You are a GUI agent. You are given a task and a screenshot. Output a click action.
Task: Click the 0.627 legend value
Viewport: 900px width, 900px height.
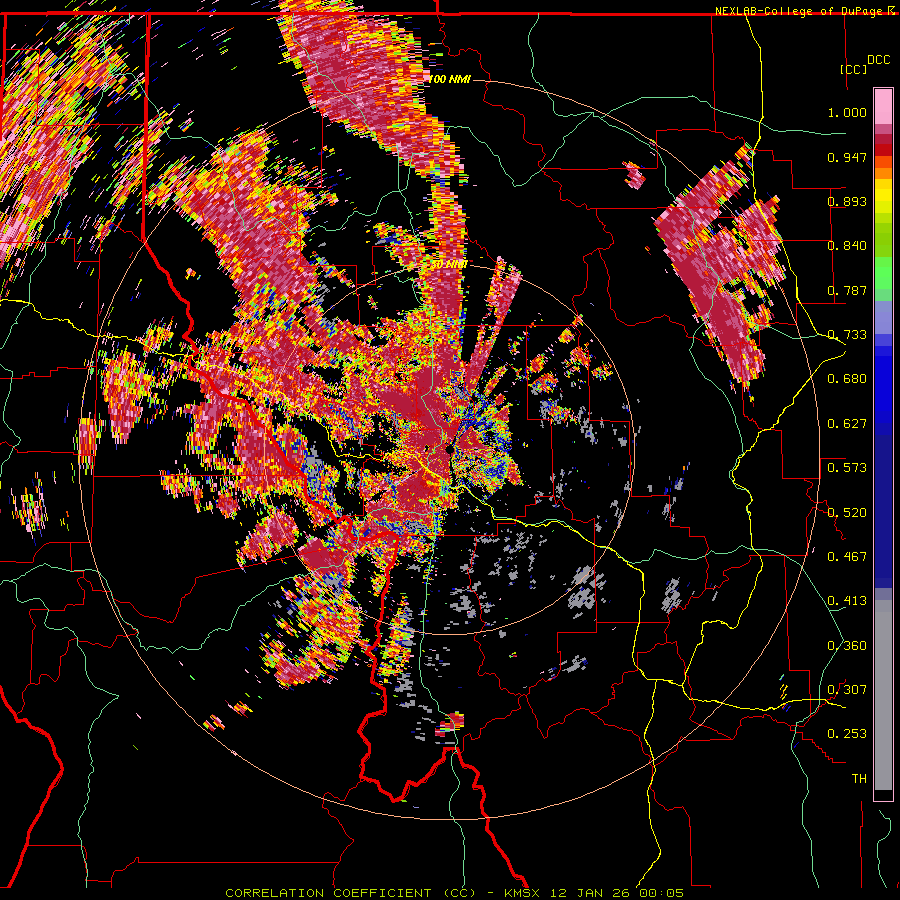click(847, 424)
